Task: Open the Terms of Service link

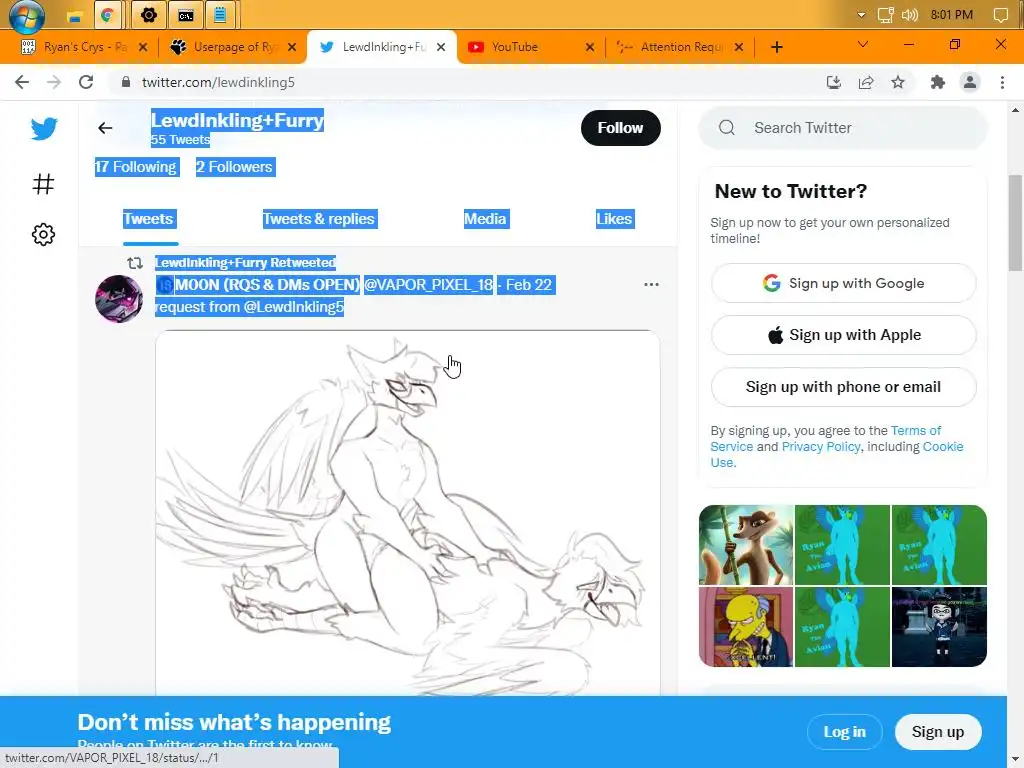Action: pyautogui.click(x=916, y=431)
